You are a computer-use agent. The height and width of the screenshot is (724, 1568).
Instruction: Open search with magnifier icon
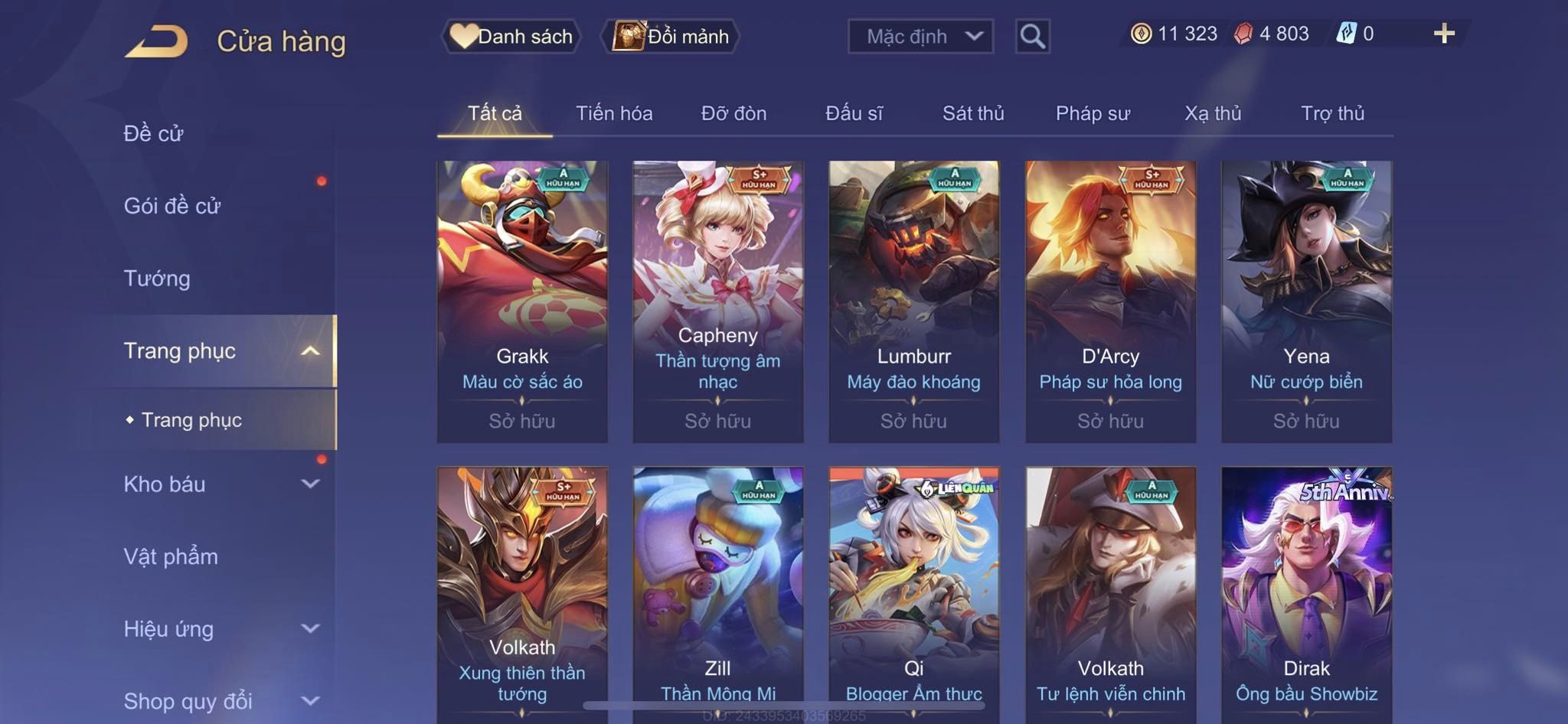click(1032, 36)
